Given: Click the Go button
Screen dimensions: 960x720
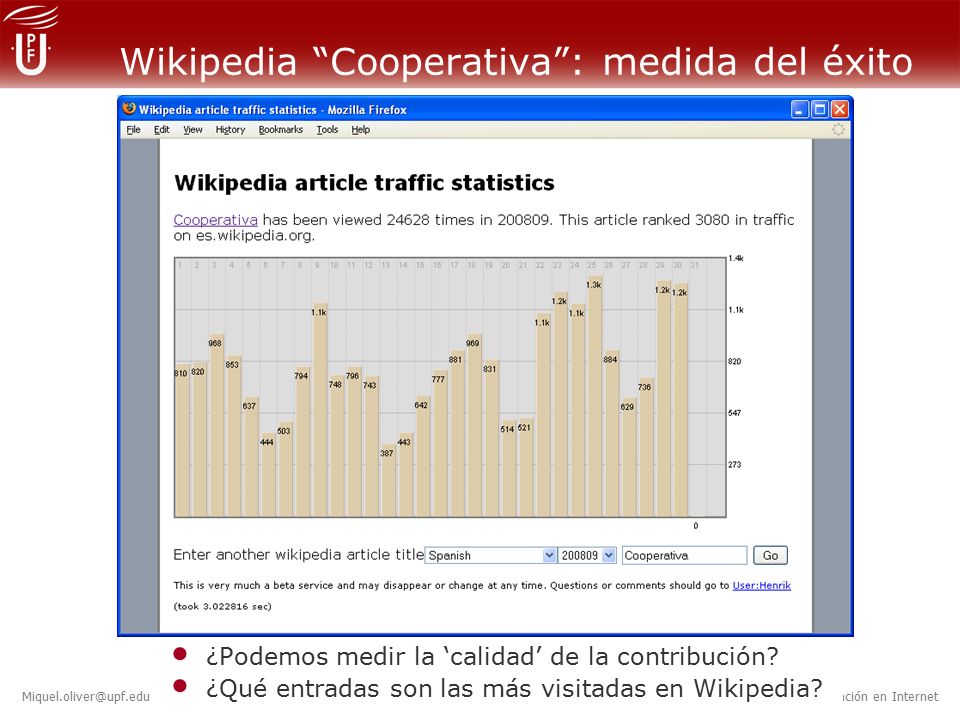Looking at the screenshot, I should [770, 555].
